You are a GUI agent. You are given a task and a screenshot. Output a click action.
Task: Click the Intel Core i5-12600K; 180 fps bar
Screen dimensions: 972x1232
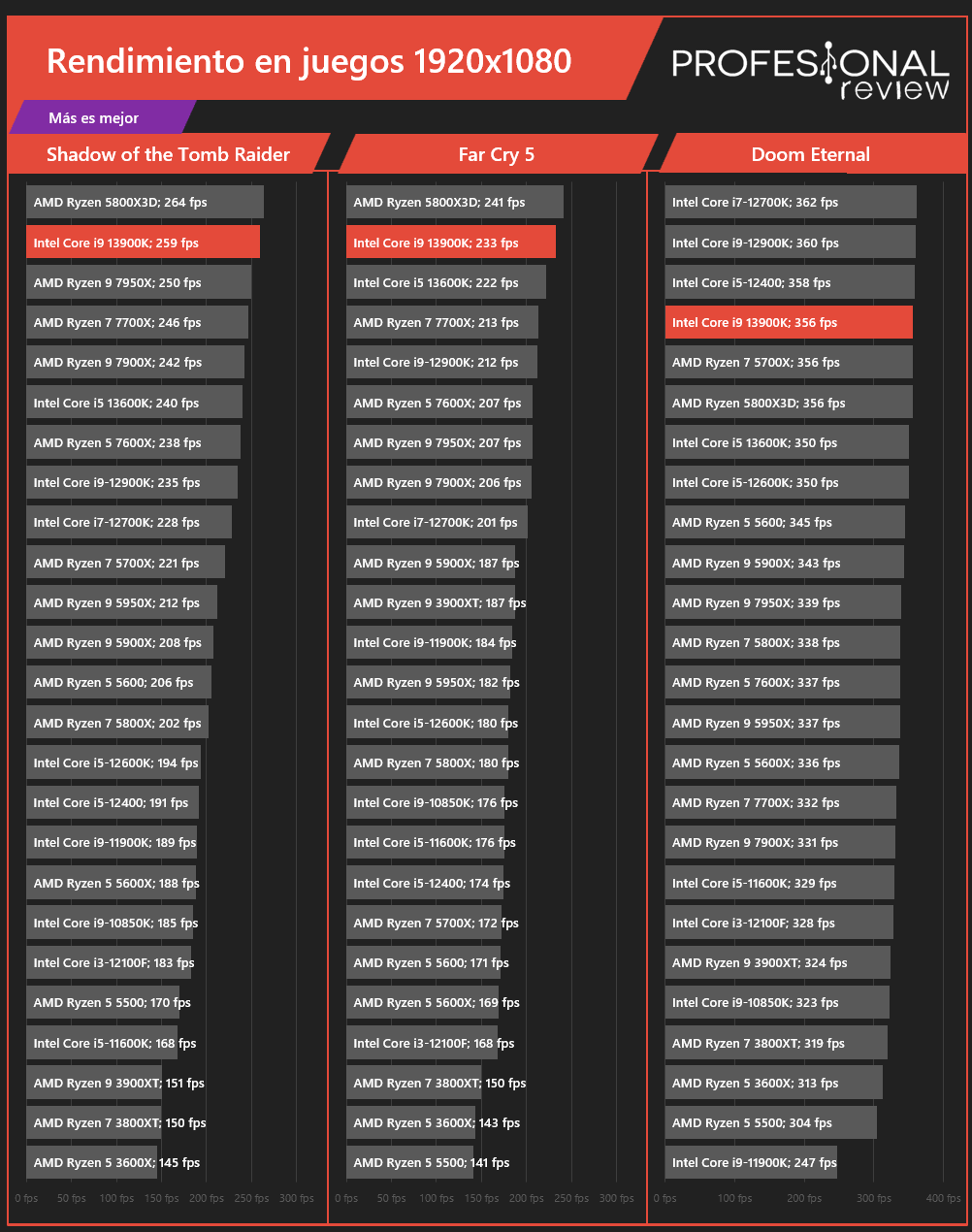click(427, 723)
